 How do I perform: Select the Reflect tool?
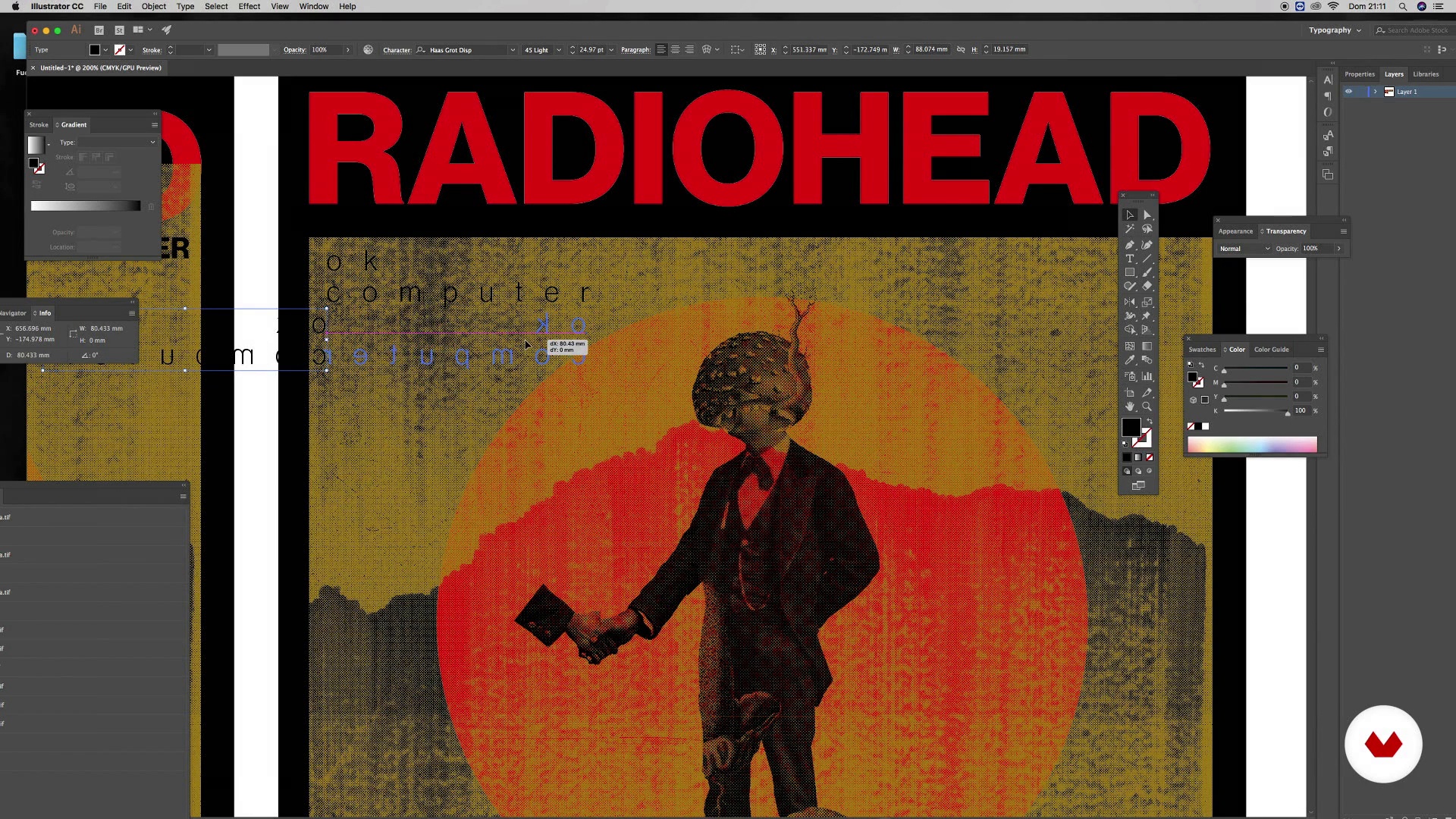click(1130, 302)
